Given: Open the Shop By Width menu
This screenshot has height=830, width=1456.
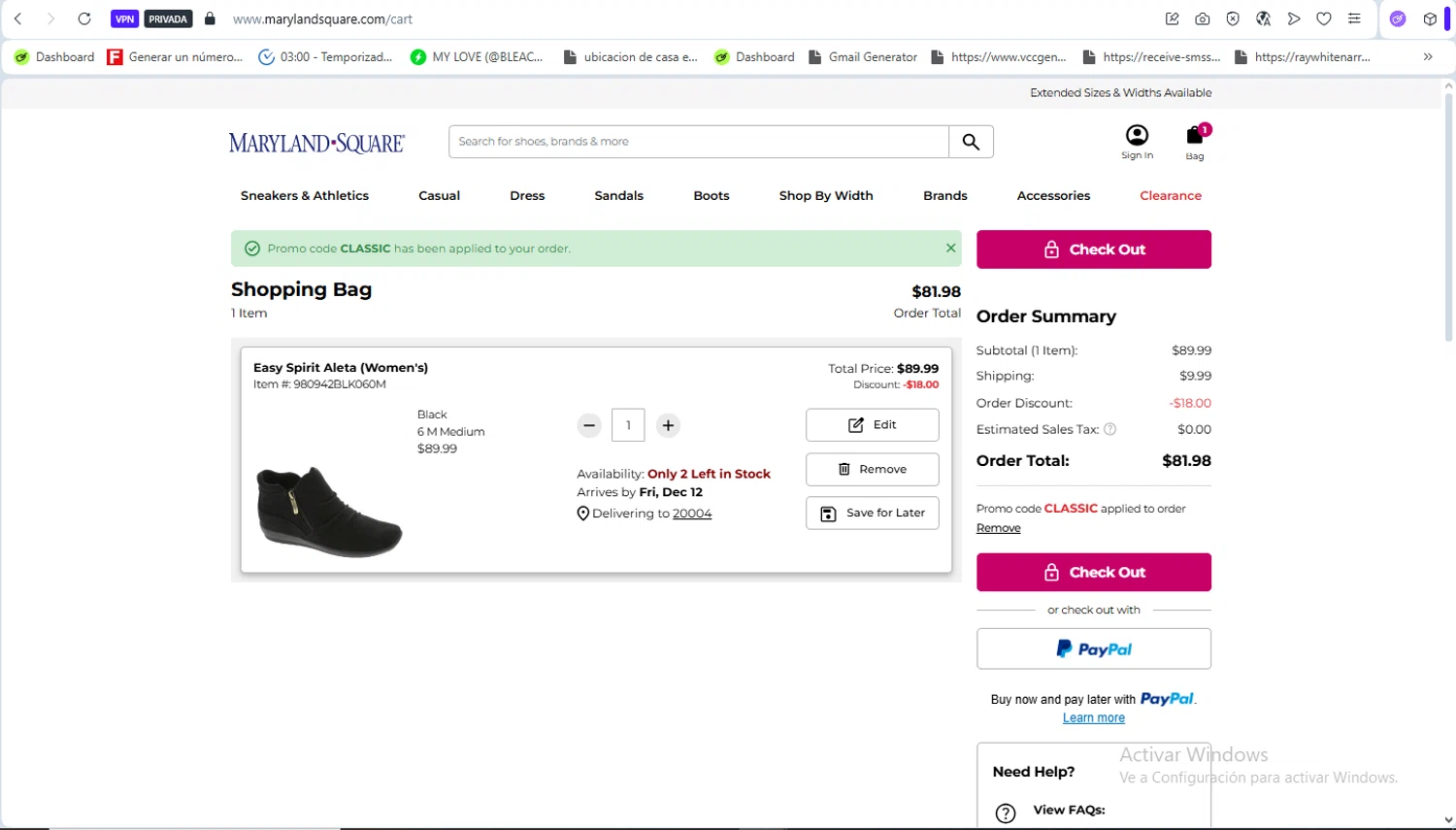Looking at the screenshot, I should tap(826, 195).
